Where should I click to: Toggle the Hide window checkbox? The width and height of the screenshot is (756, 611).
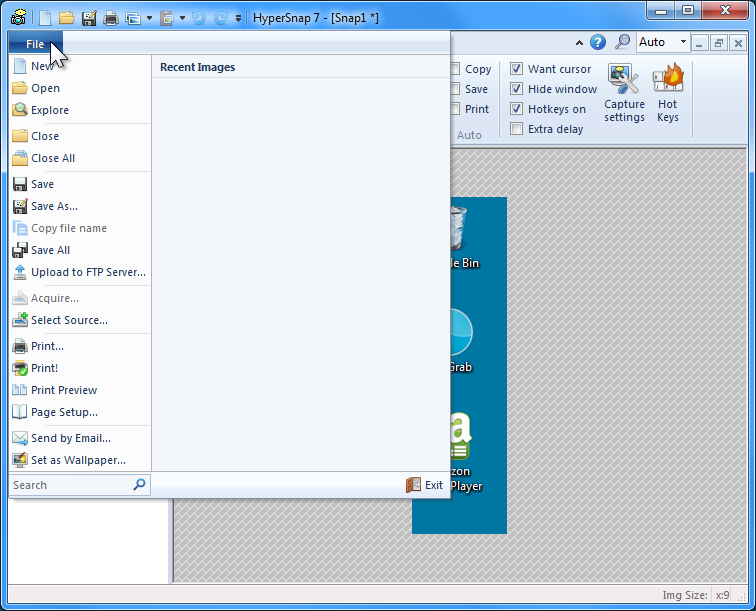click(516, 89)
